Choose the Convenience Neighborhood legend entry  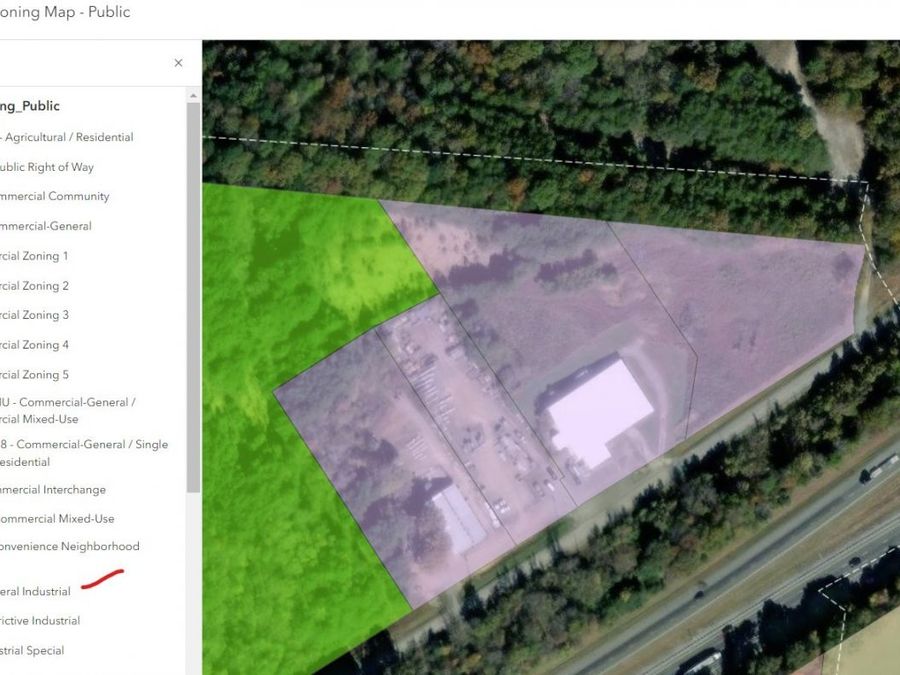[x=70, y=546]
